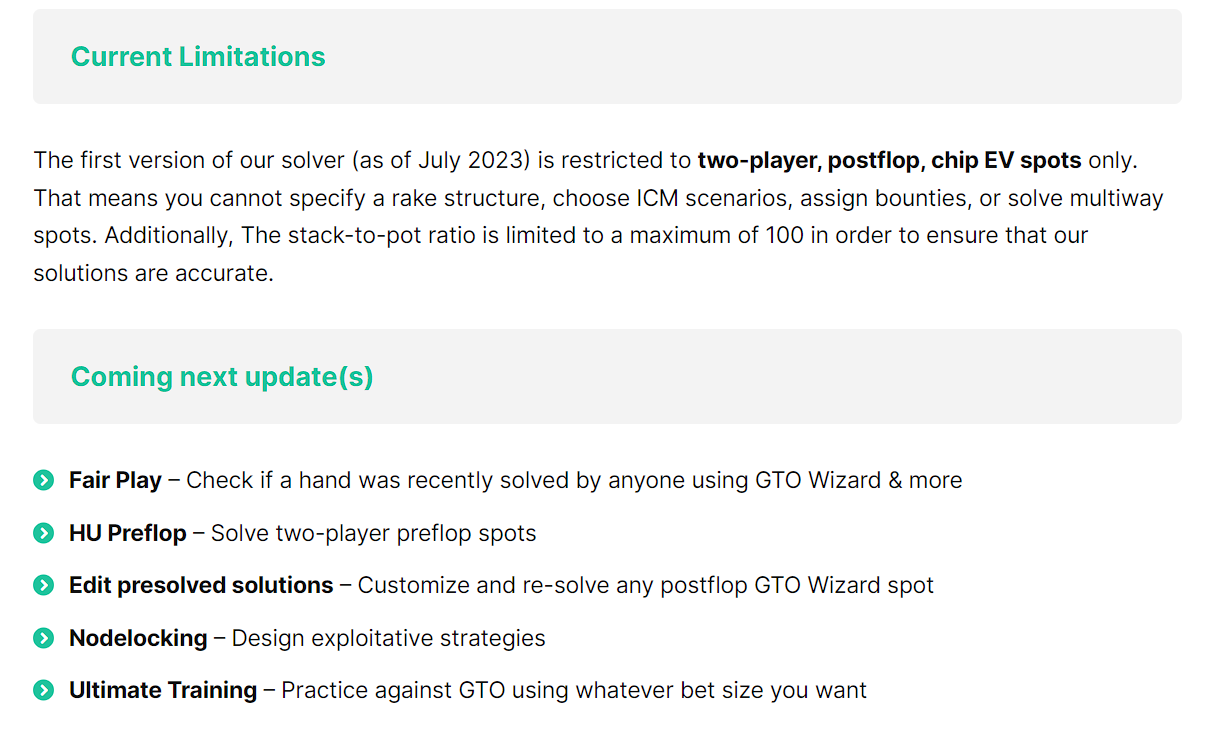The height and width of the screenshot is (733, 1209).
Task: Click the arrow icon beside HU Preflop
Action: [x=43, y=534]
